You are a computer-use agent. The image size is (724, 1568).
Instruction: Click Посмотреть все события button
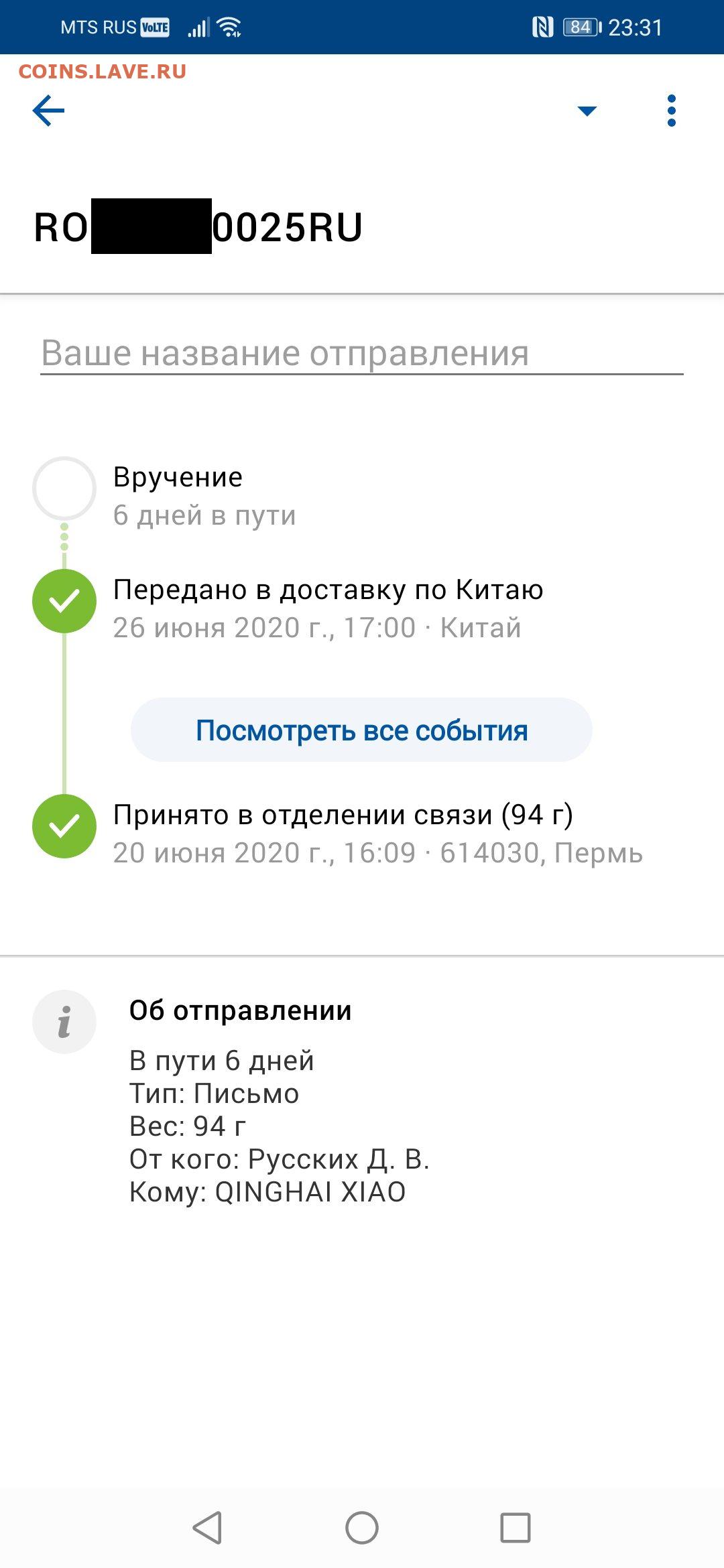361,730
